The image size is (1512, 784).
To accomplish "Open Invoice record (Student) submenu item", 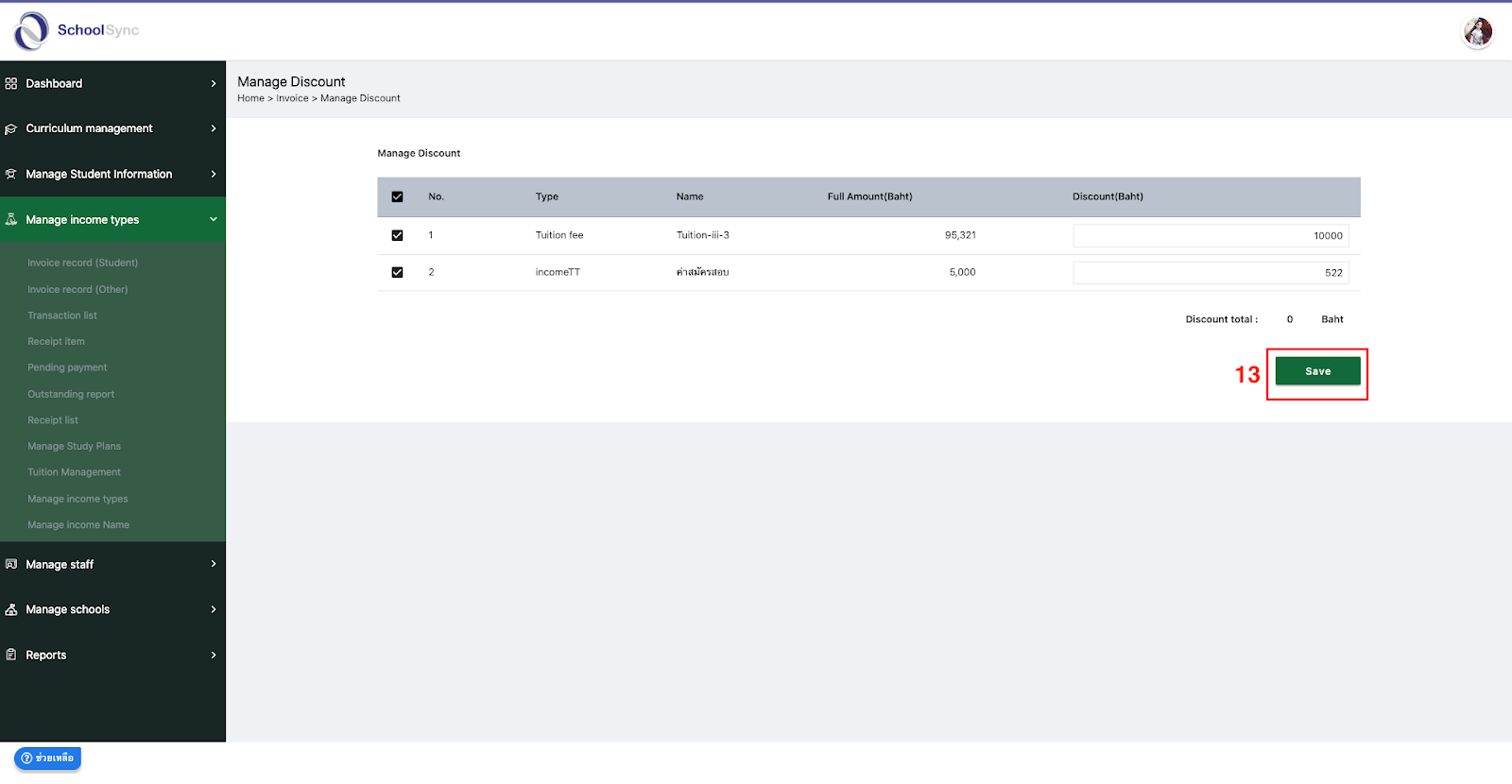I will (83, 263).
